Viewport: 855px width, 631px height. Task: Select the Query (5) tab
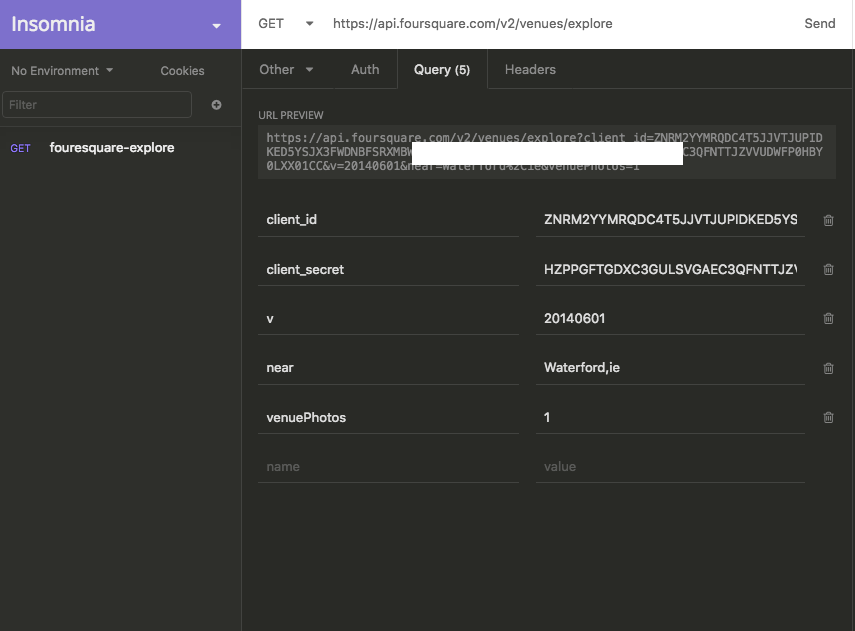[442, 70]
